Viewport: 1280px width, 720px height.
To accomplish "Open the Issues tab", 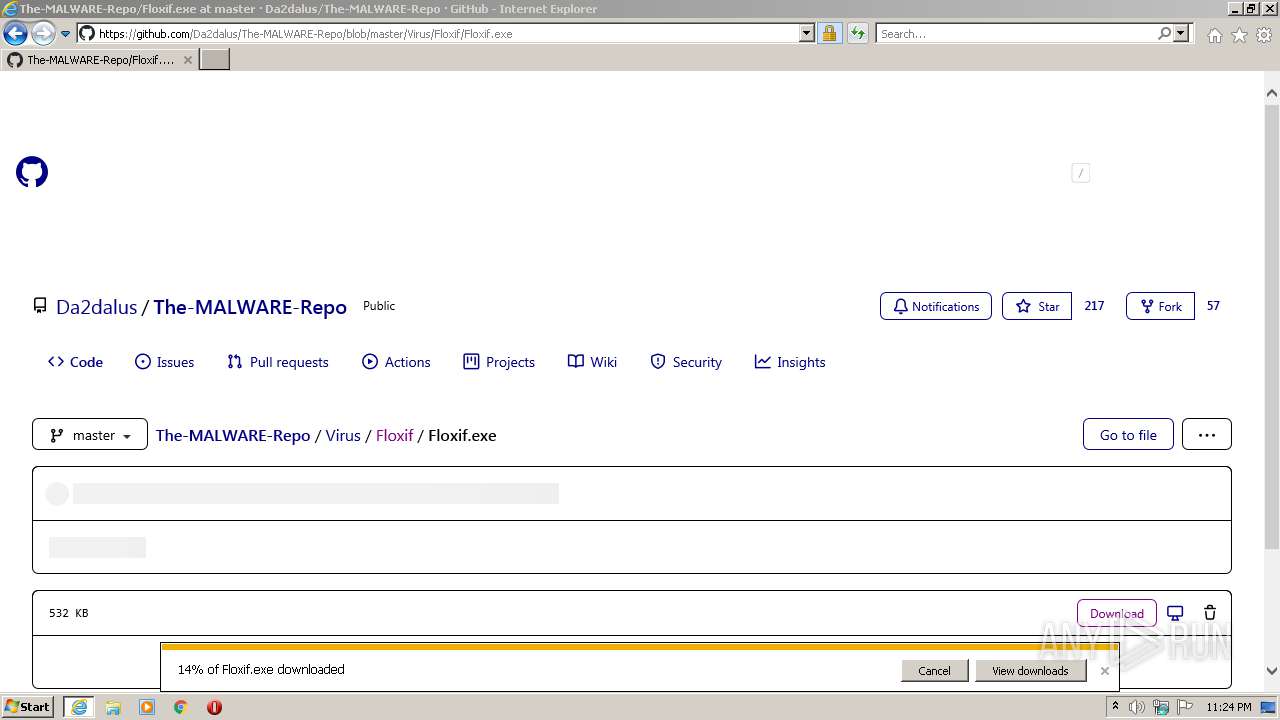I will (x=164, y=362).
